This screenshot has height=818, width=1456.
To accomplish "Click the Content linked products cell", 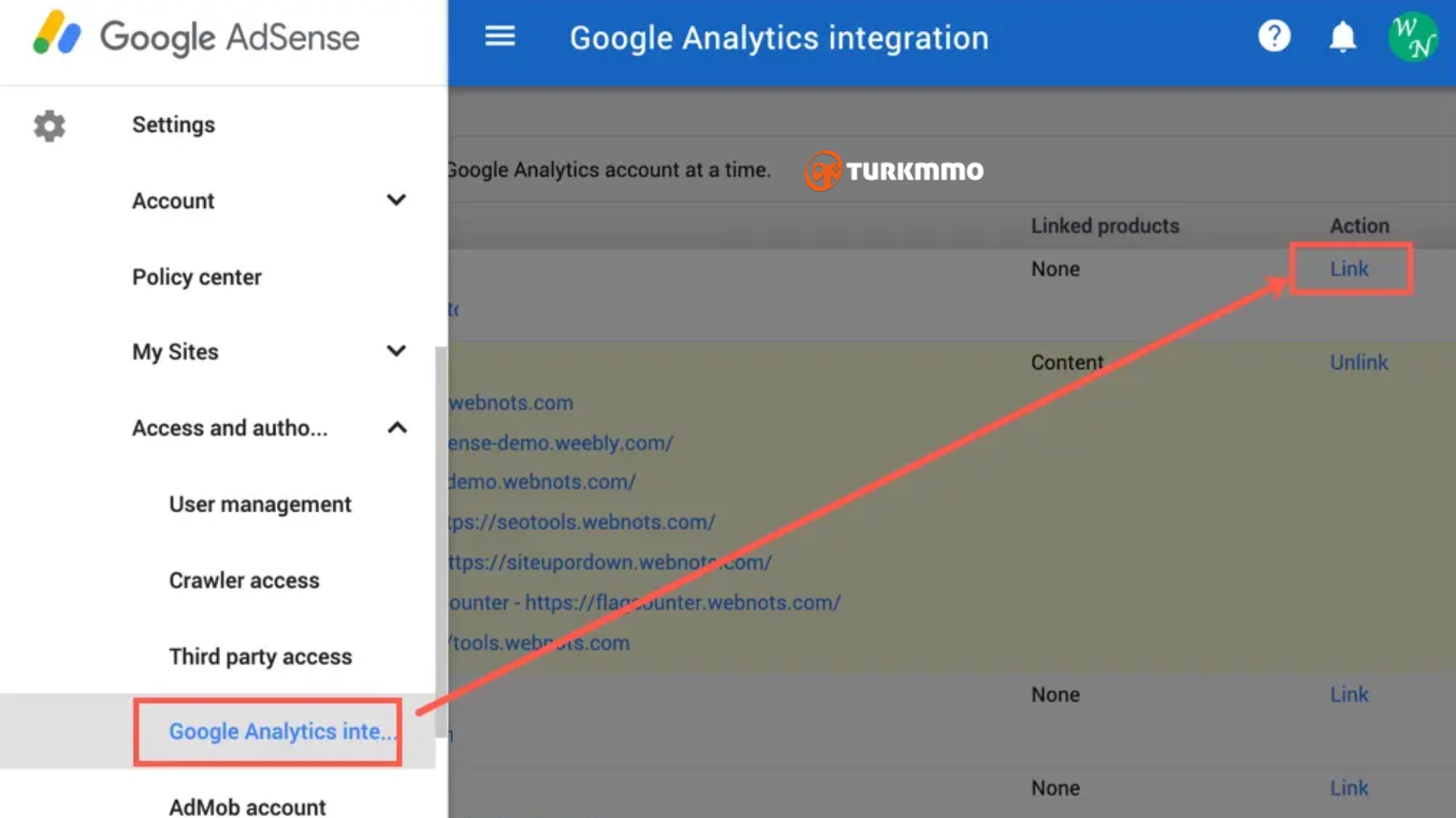I will (1067, 362).
